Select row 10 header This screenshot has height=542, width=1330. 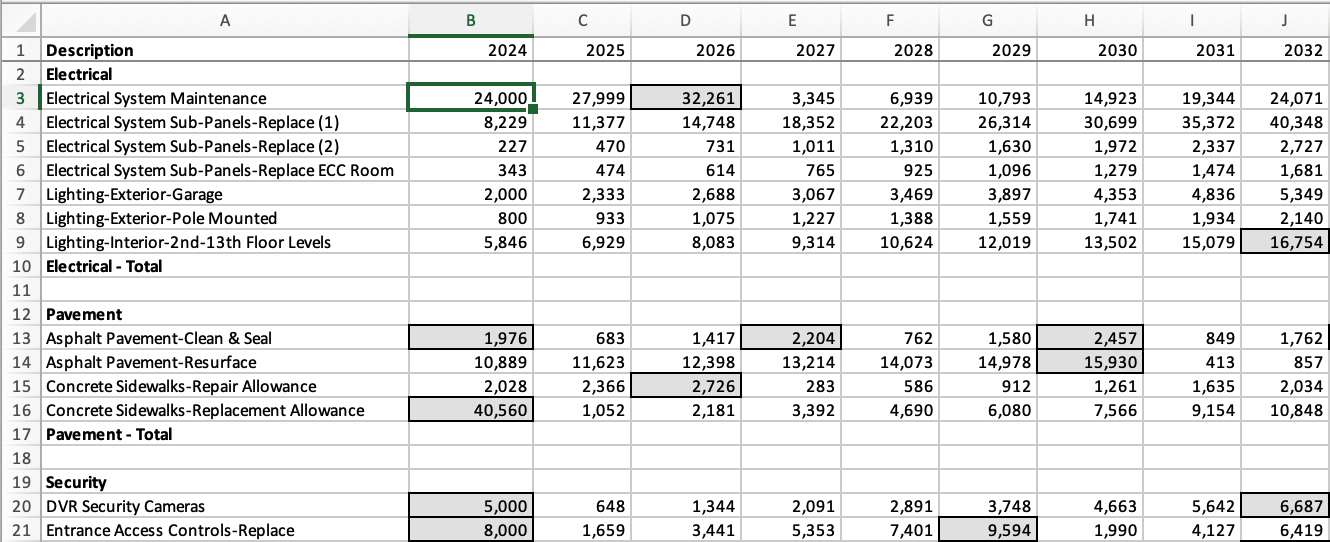click(19, 266)
